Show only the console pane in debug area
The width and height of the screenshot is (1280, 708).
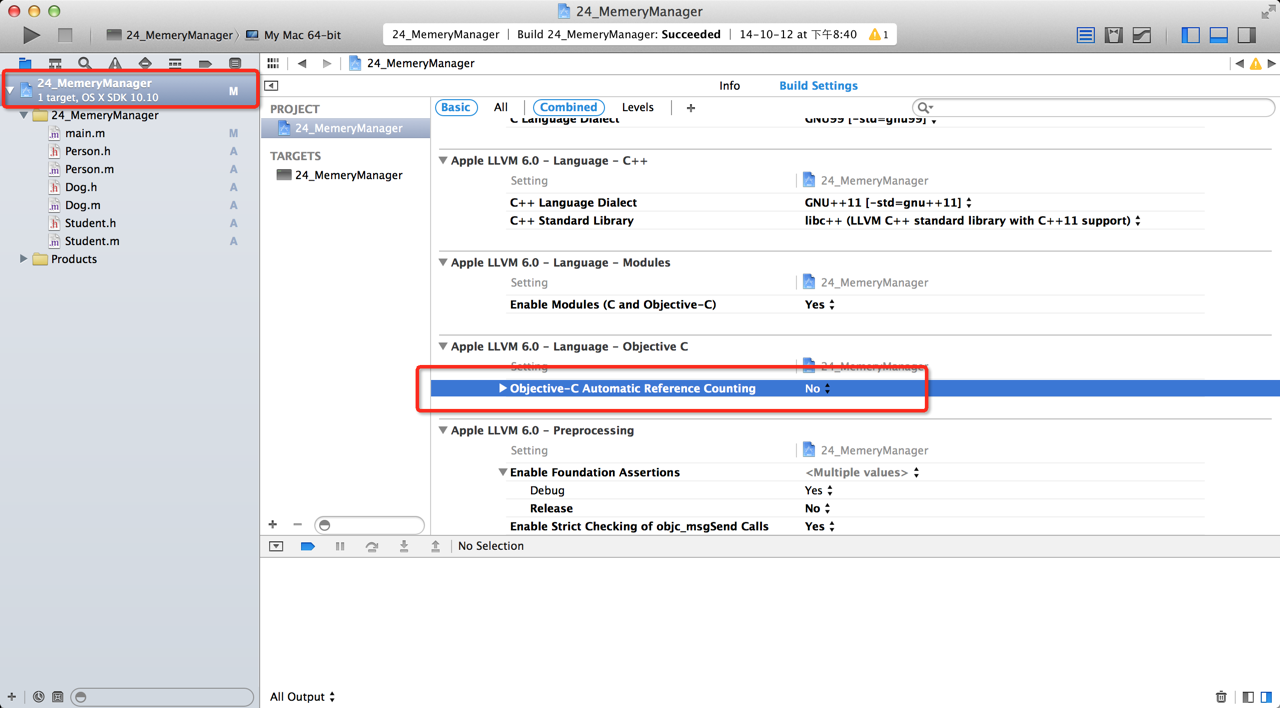click(x=1266, y=697)
